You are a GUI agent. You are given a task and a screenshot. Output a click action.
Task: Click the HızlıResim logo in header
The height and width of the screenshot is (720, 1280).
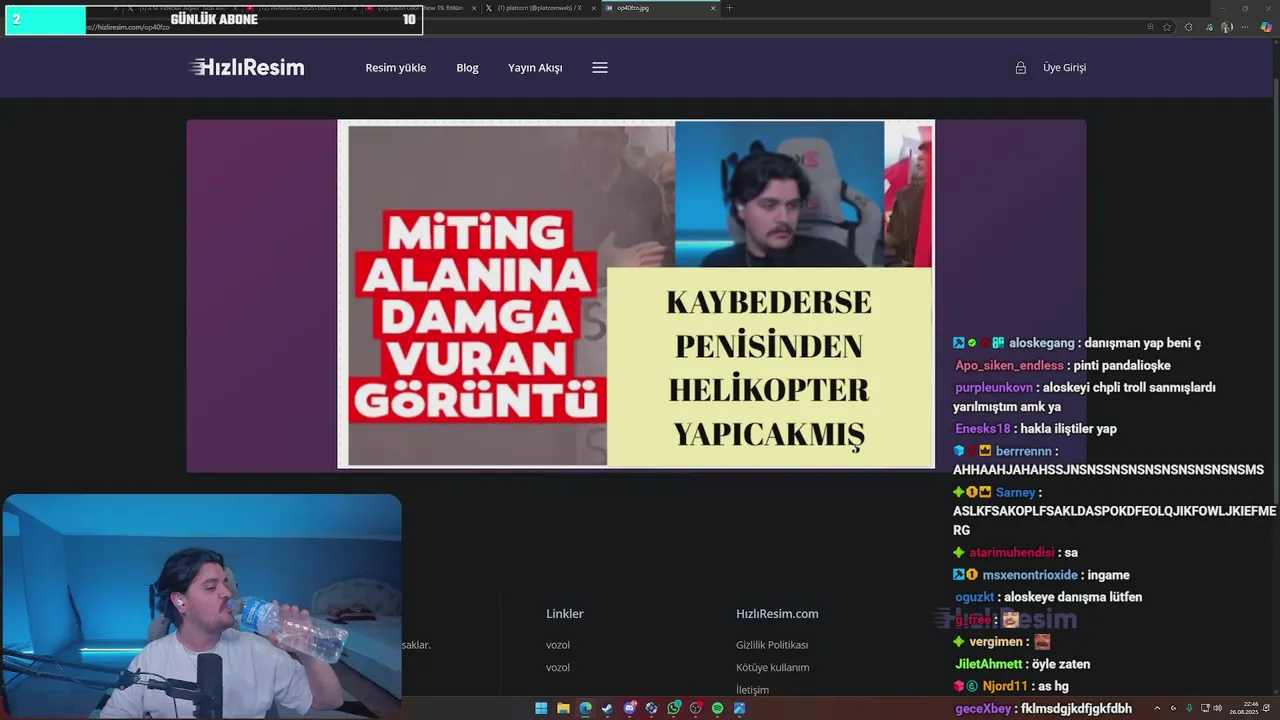click(x=246, y=67)
